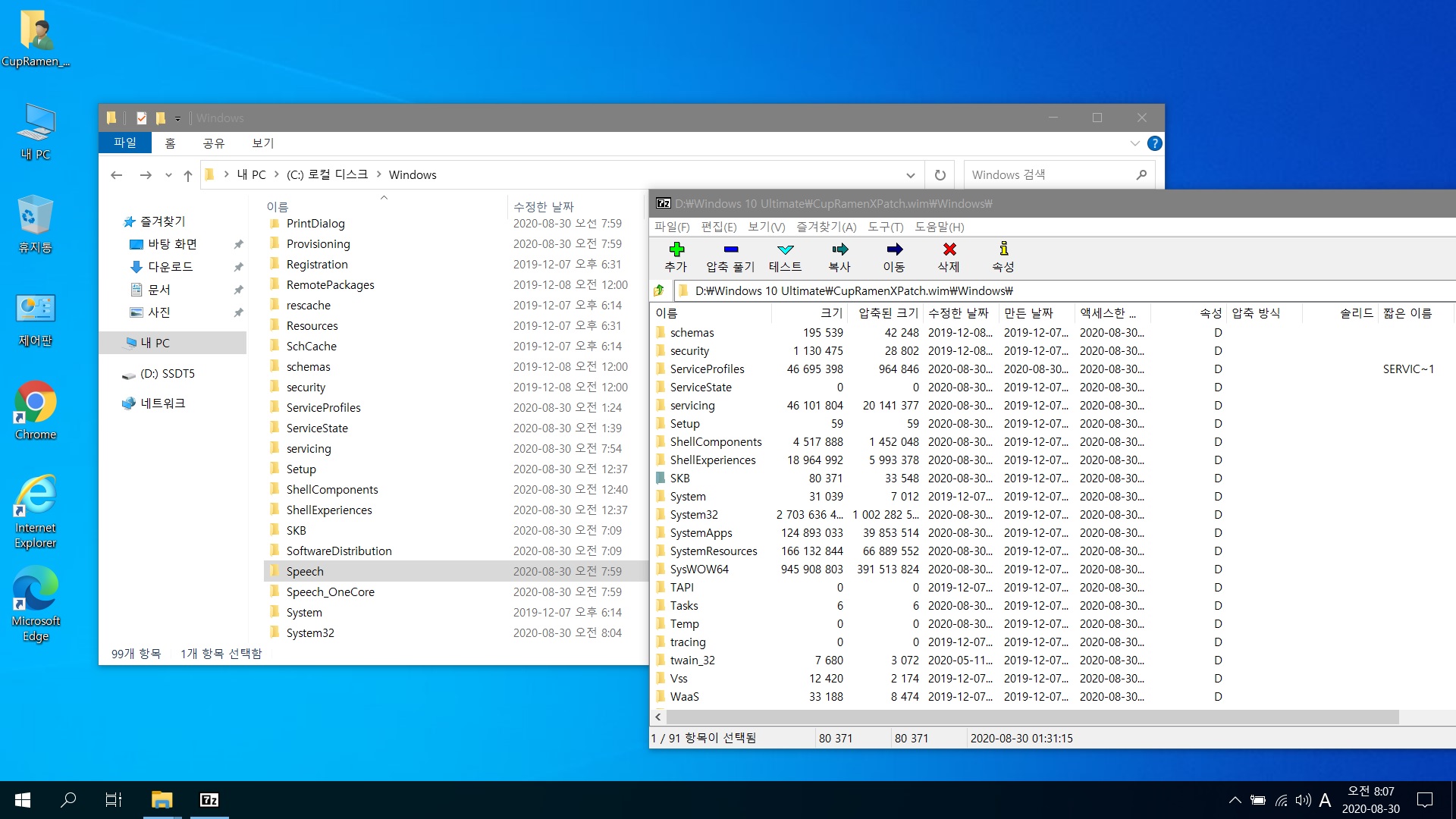Select the Control Panel (제어판) desktop icon
Viewport: 1456px width, 819px height.
point(36,319)
